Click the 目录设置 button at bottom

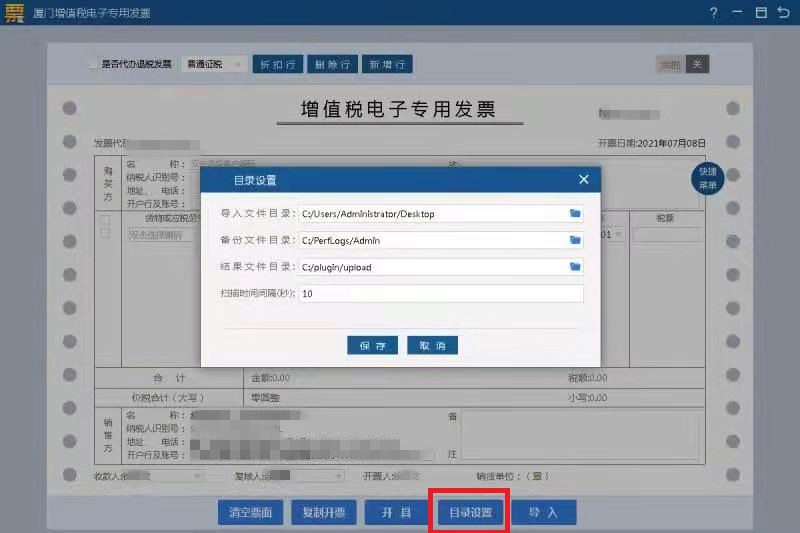click(x=470, y=512)
